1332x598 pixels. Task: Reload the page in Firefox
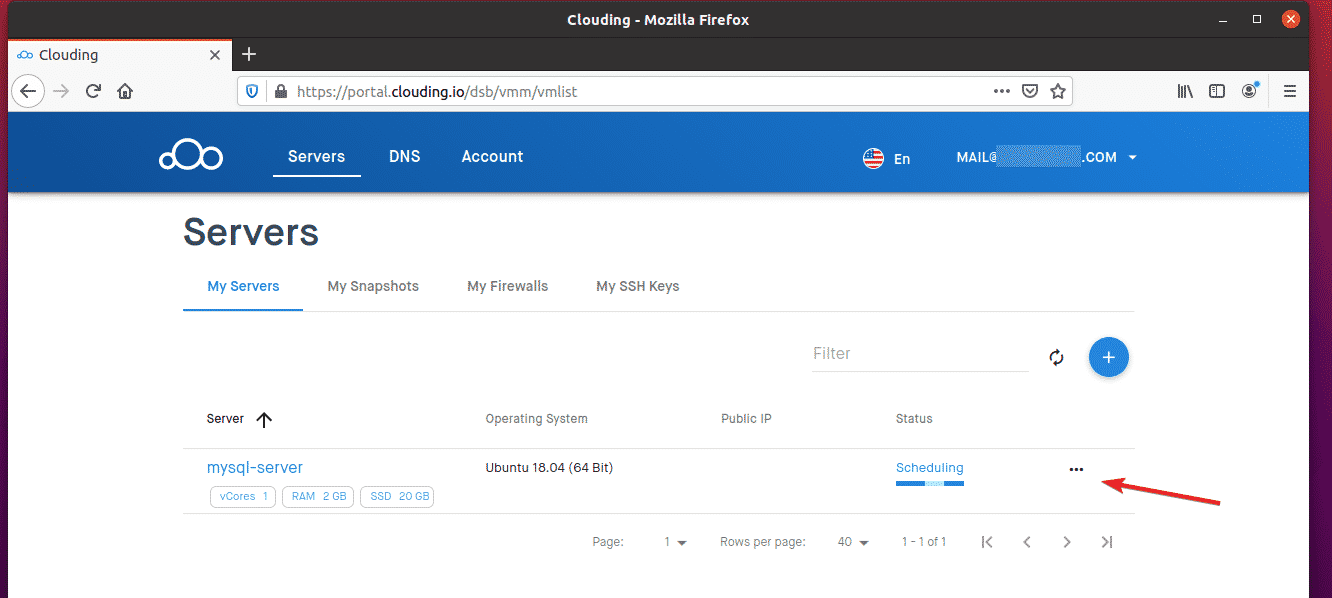(x=93, y=91)
